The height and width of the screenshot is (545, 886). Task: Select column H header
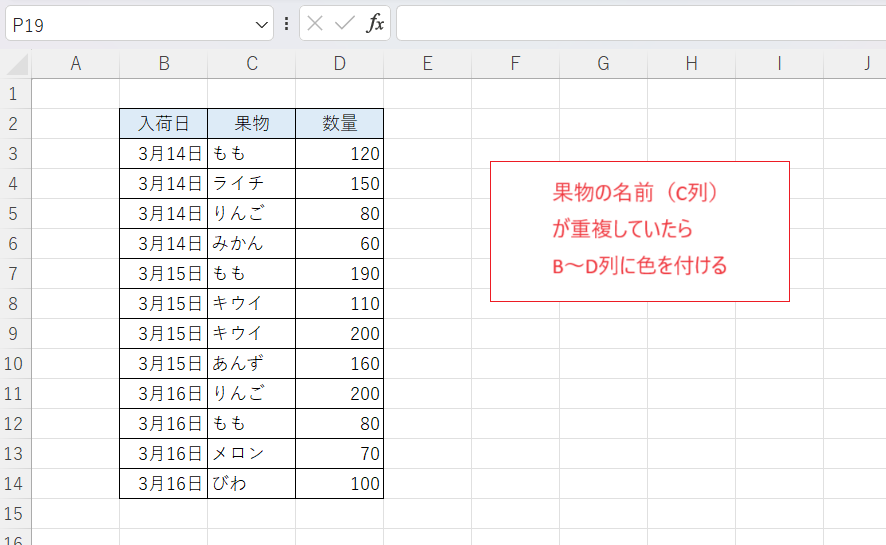tap(691, 64)
